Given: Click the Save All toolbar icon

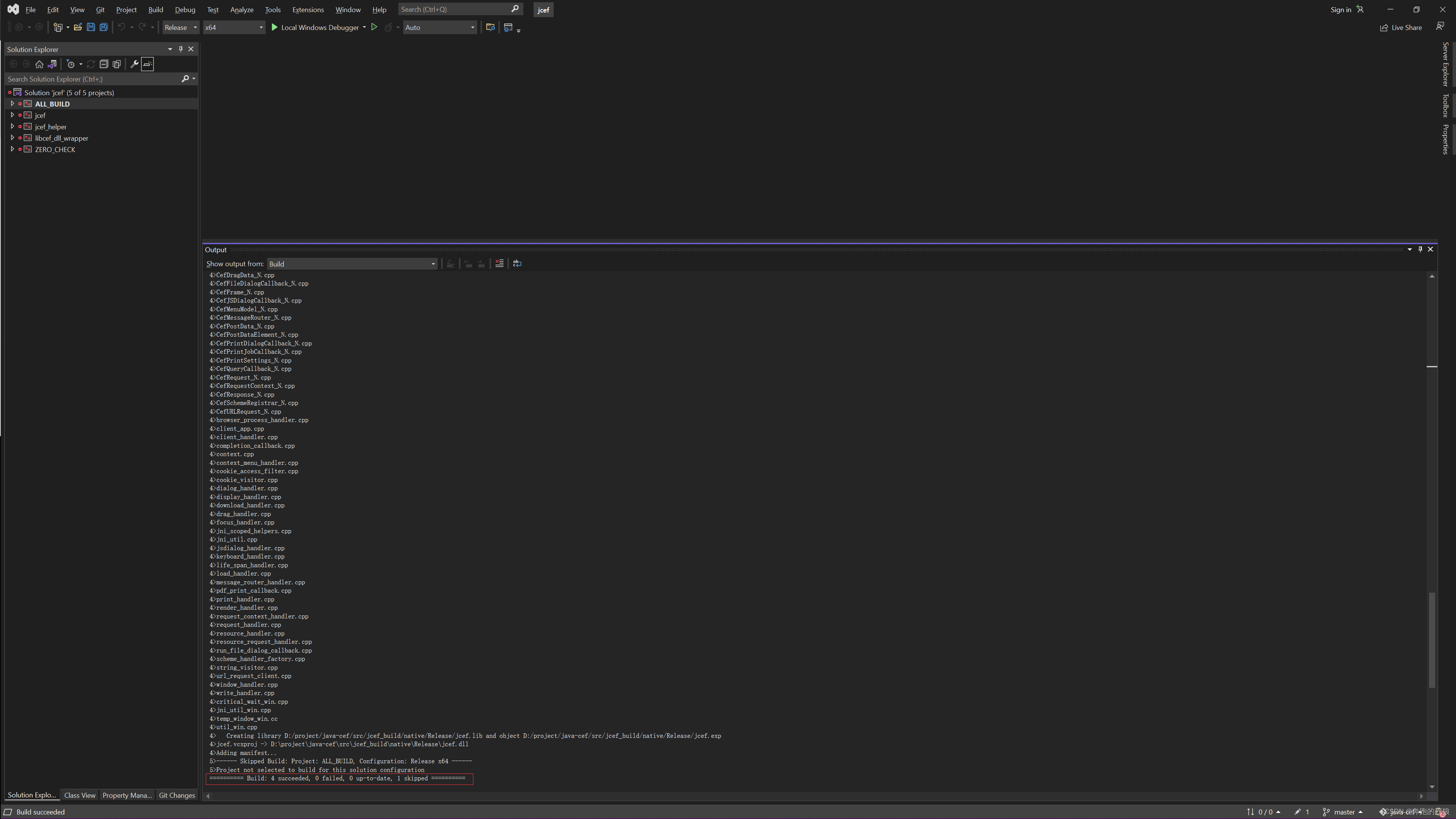Looking at the screenshot, I should pyautogui.click(x=104, y=27).
